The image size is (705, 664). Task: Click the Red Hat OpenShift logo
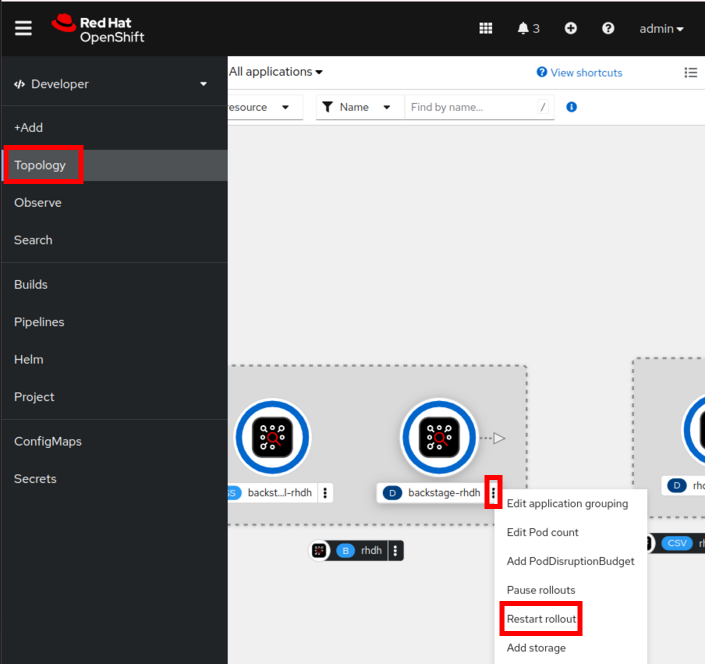(98, 29)
